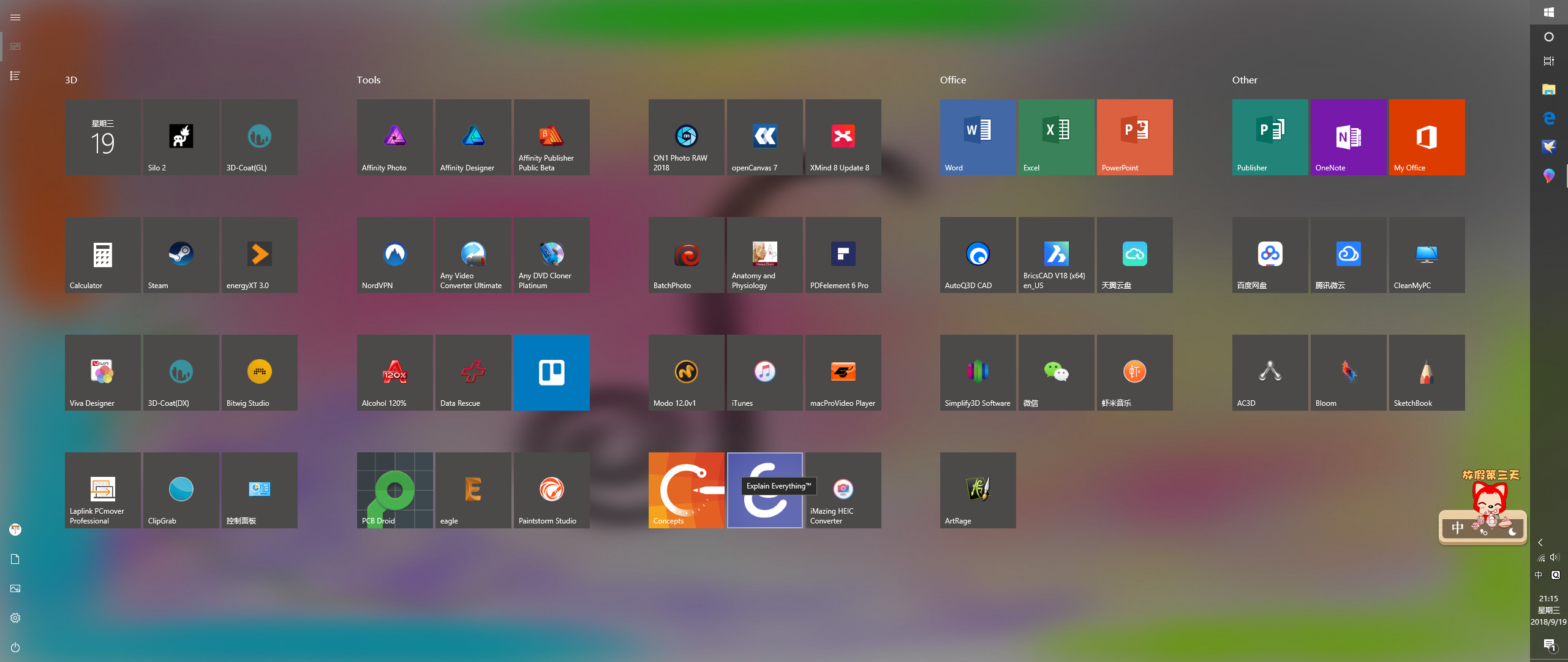Launch 微信 (WeChat) tile

click(1057, 373)
